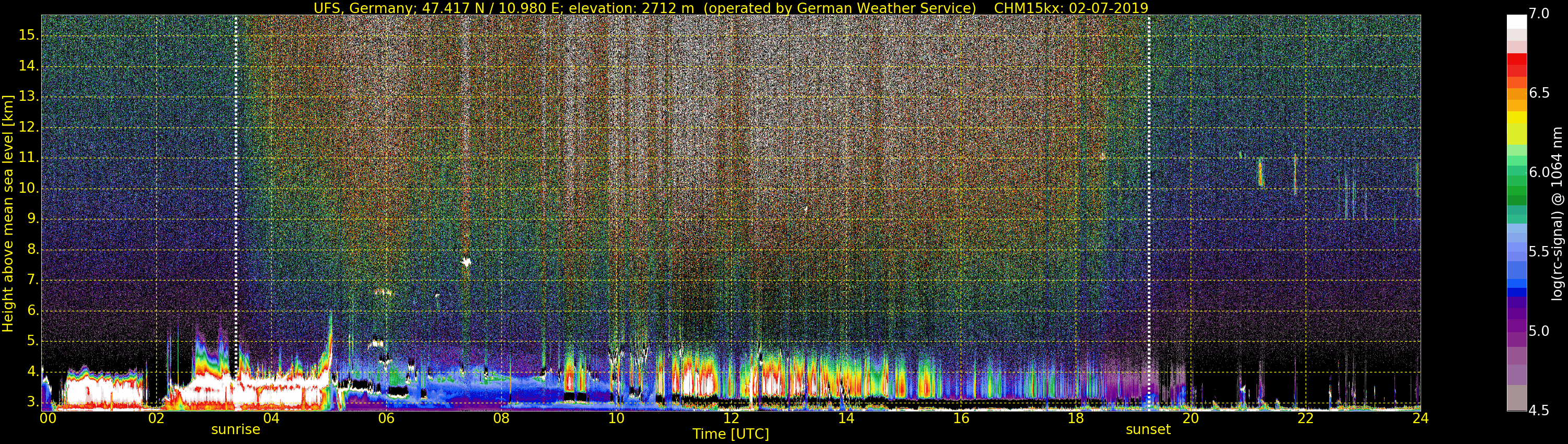Click the Height above mean sea level label
The image size is (1568, 444).
click(x=8, y=213)
